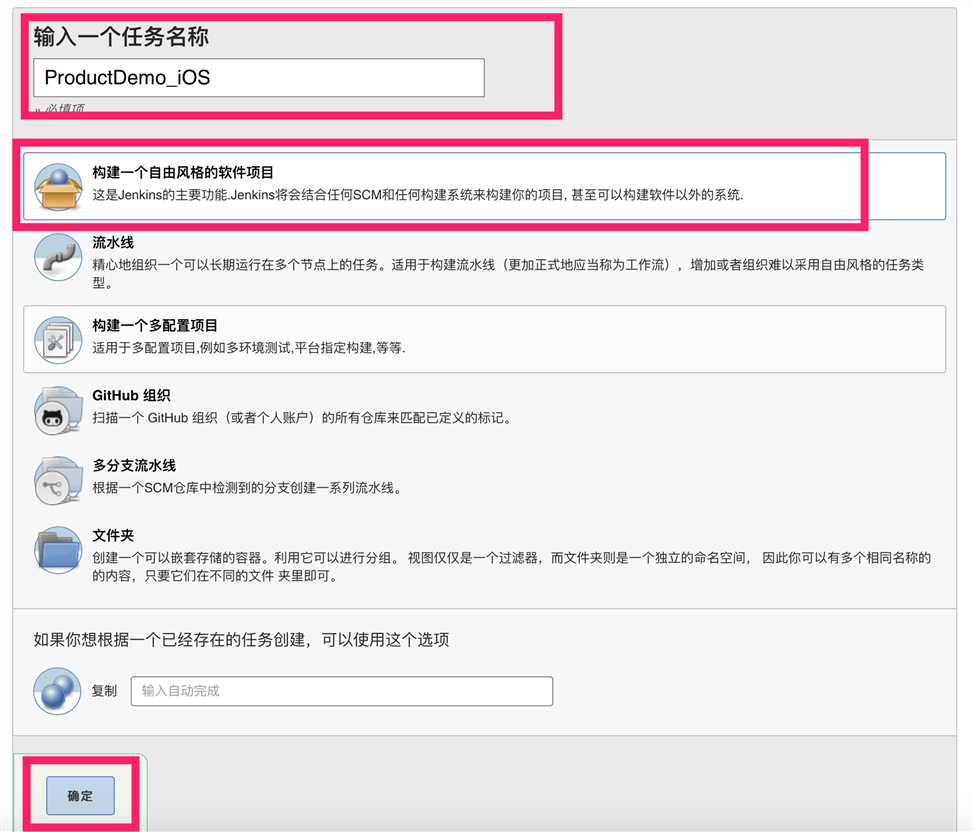Select the GitHub 组织 octocat icon
This screenshot has width=973, height=832.
pos(58,410)
